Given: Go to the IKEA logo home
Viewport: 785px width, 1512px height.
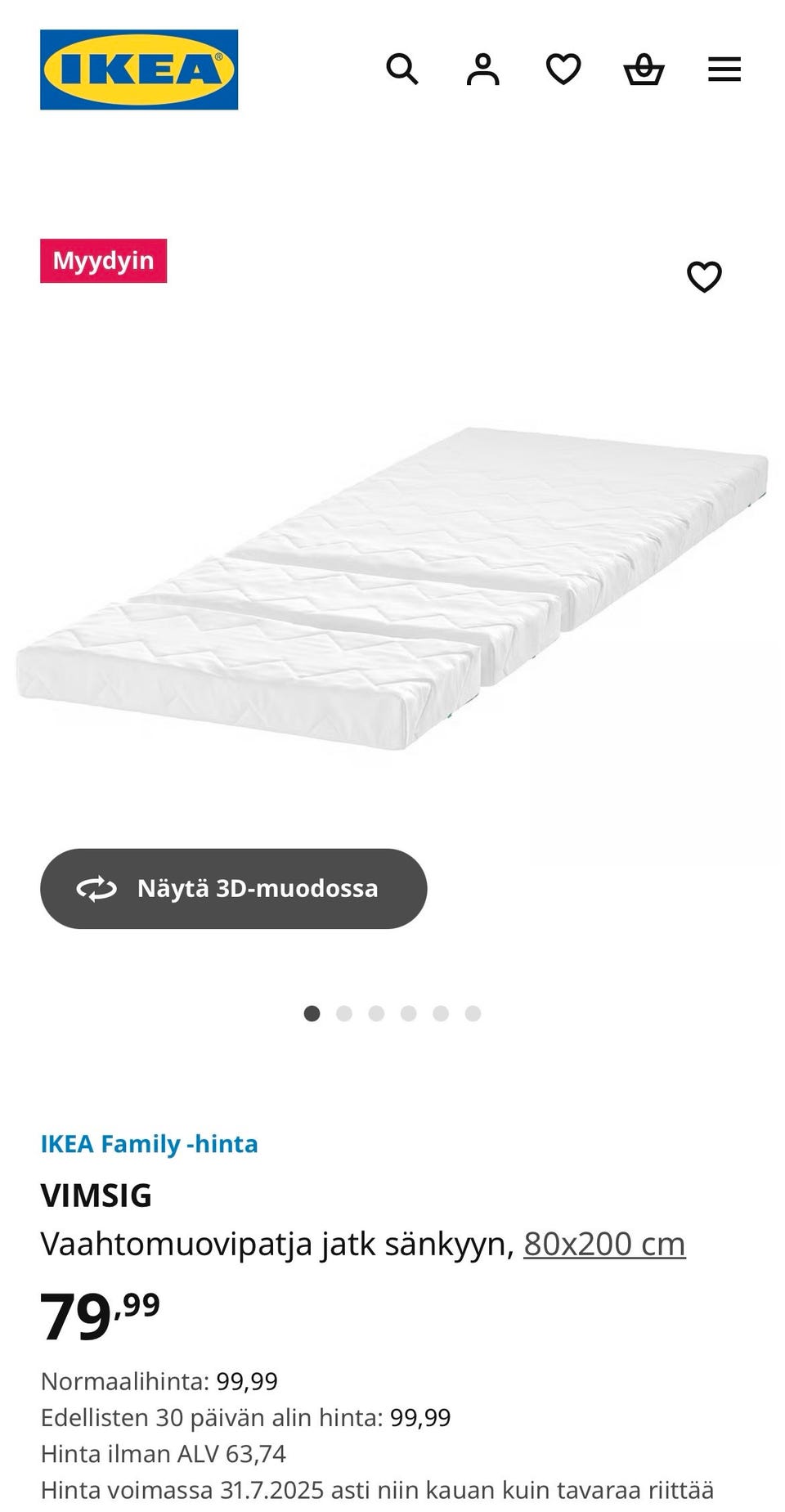Looking at the screenshot, I should (139, 70).
